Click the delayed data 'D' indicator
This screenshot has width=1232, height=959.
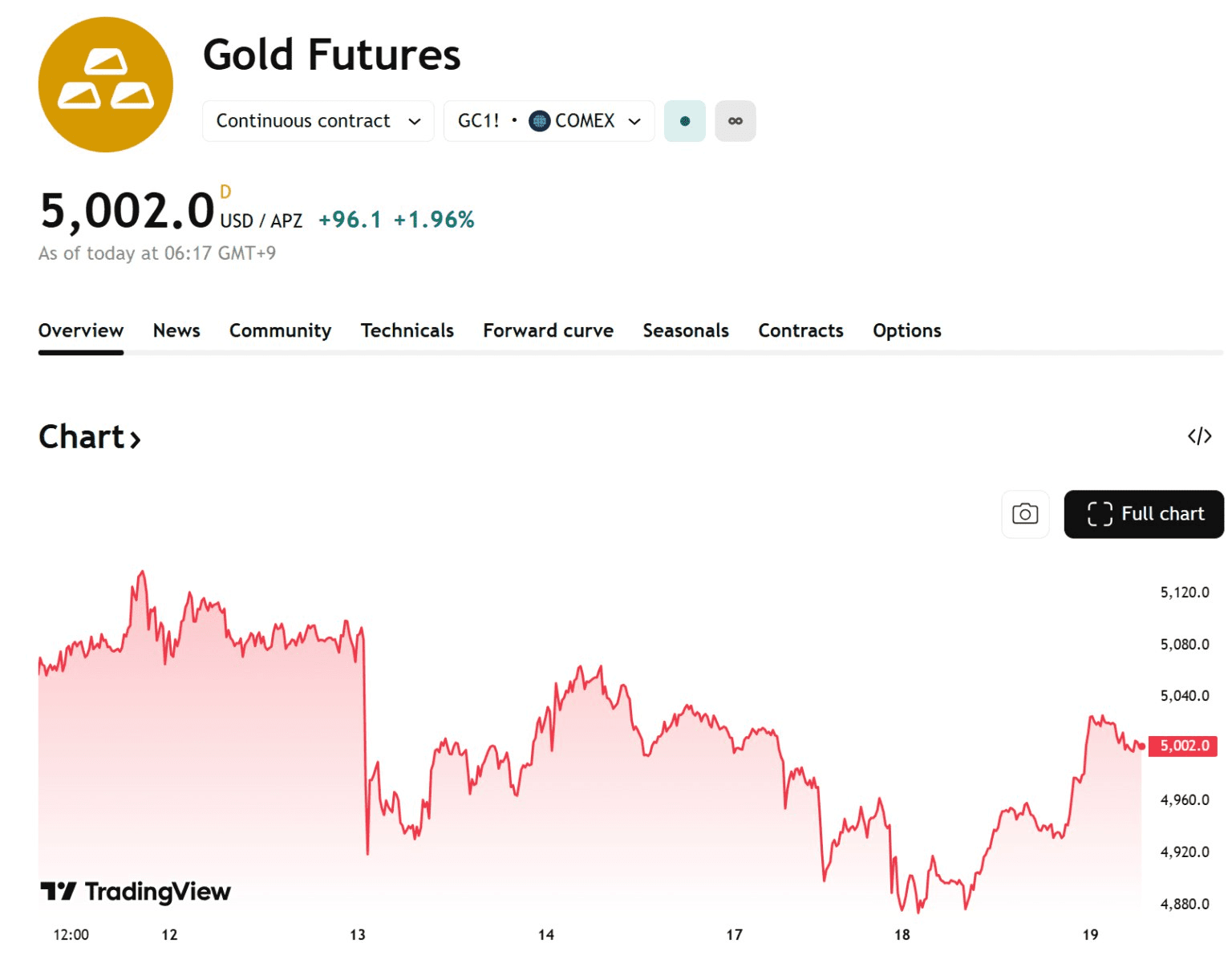225,192
